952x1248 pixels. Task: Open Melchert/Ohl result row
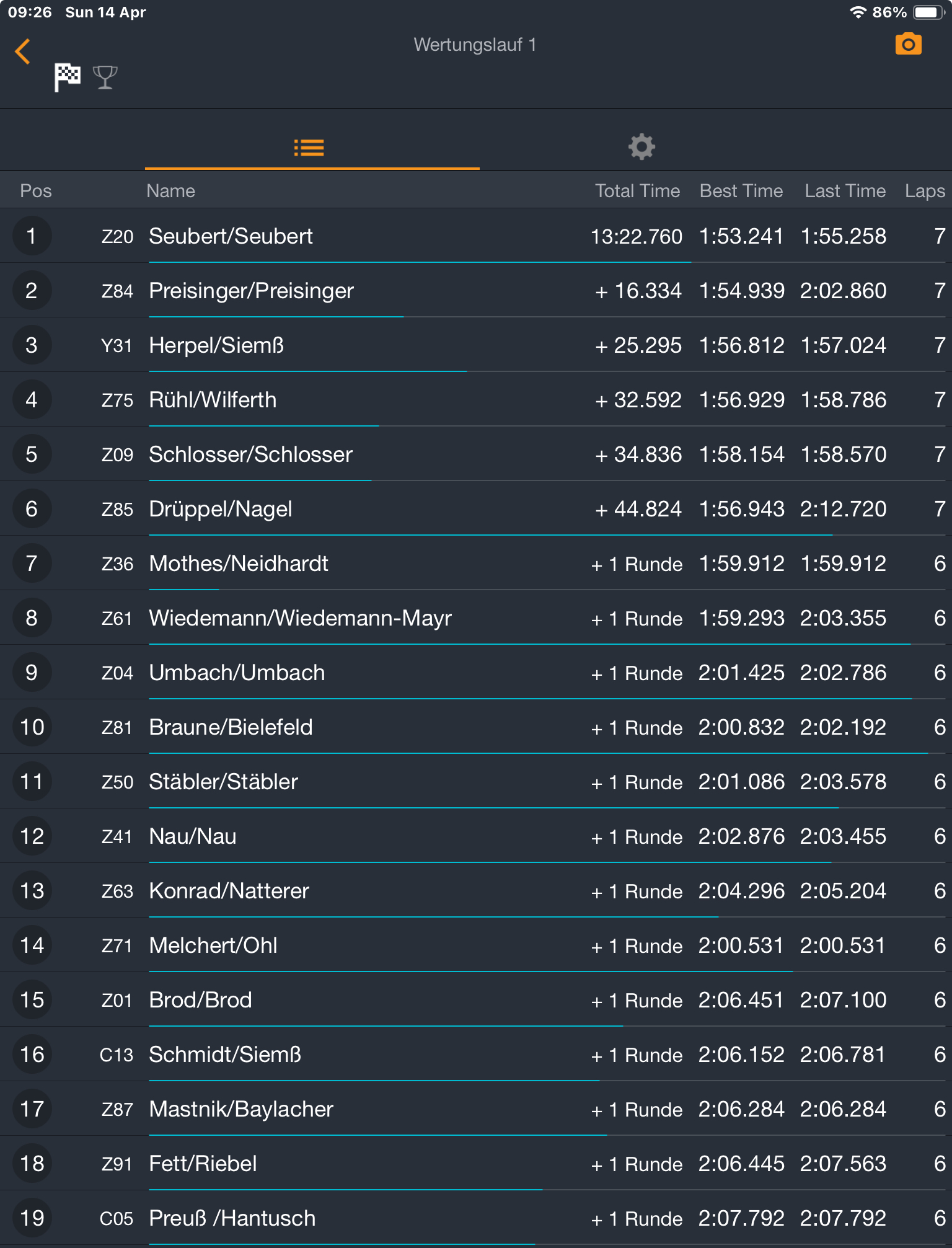[x=213, y=945]
